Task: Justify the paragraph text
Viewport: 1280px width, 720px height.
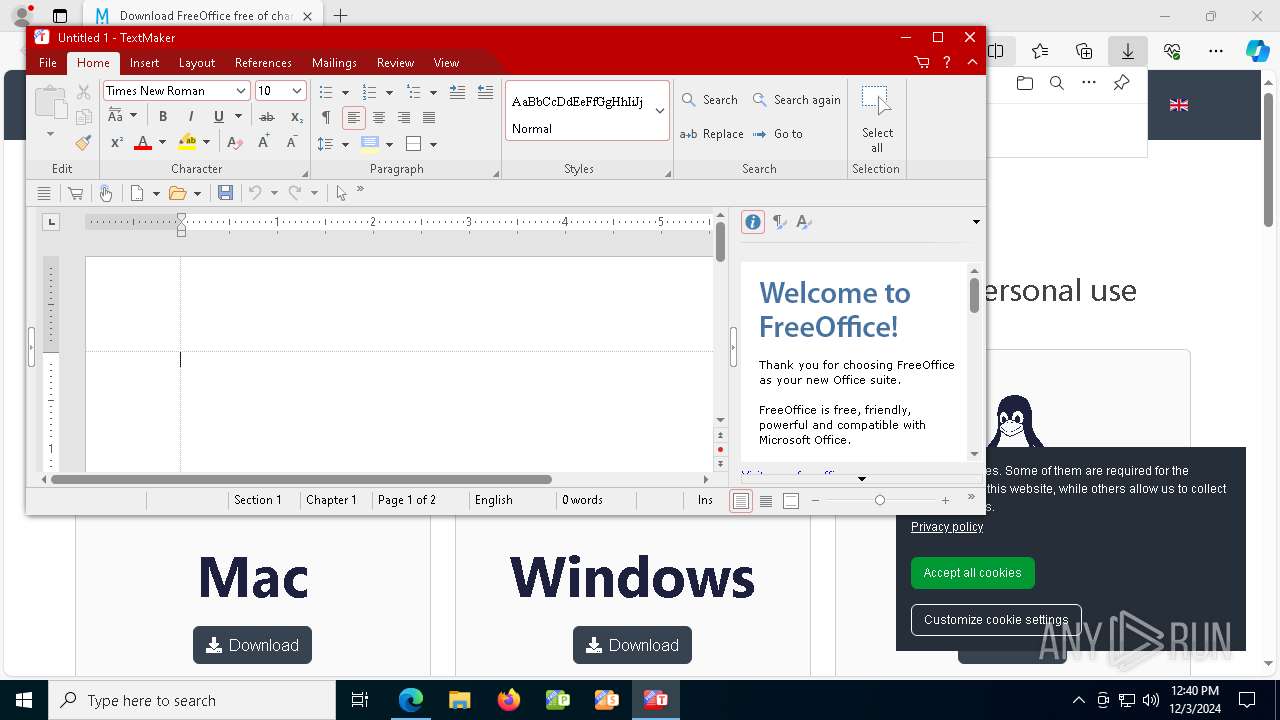Action: (x=429, y=117)
